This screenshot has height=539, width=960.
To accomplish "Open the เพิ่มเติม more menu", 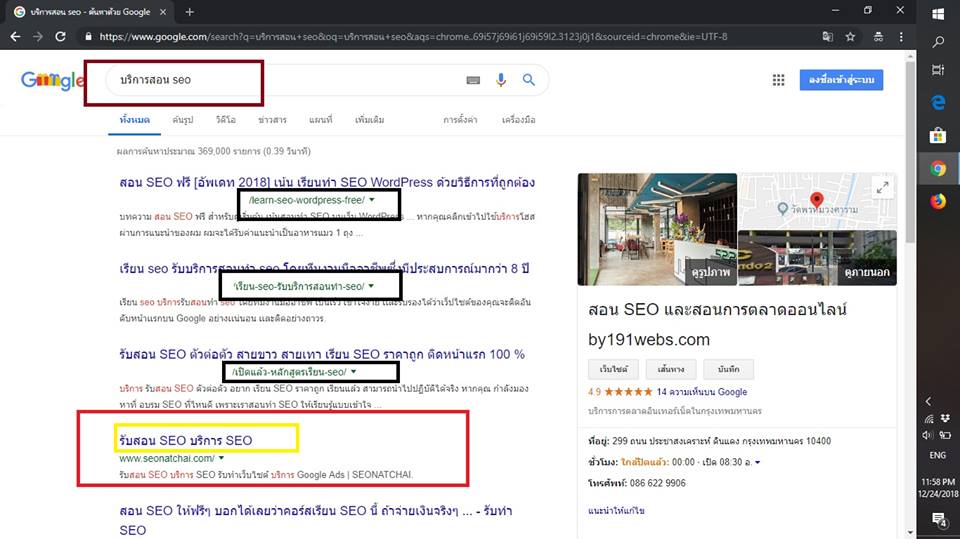I will 370,120.
